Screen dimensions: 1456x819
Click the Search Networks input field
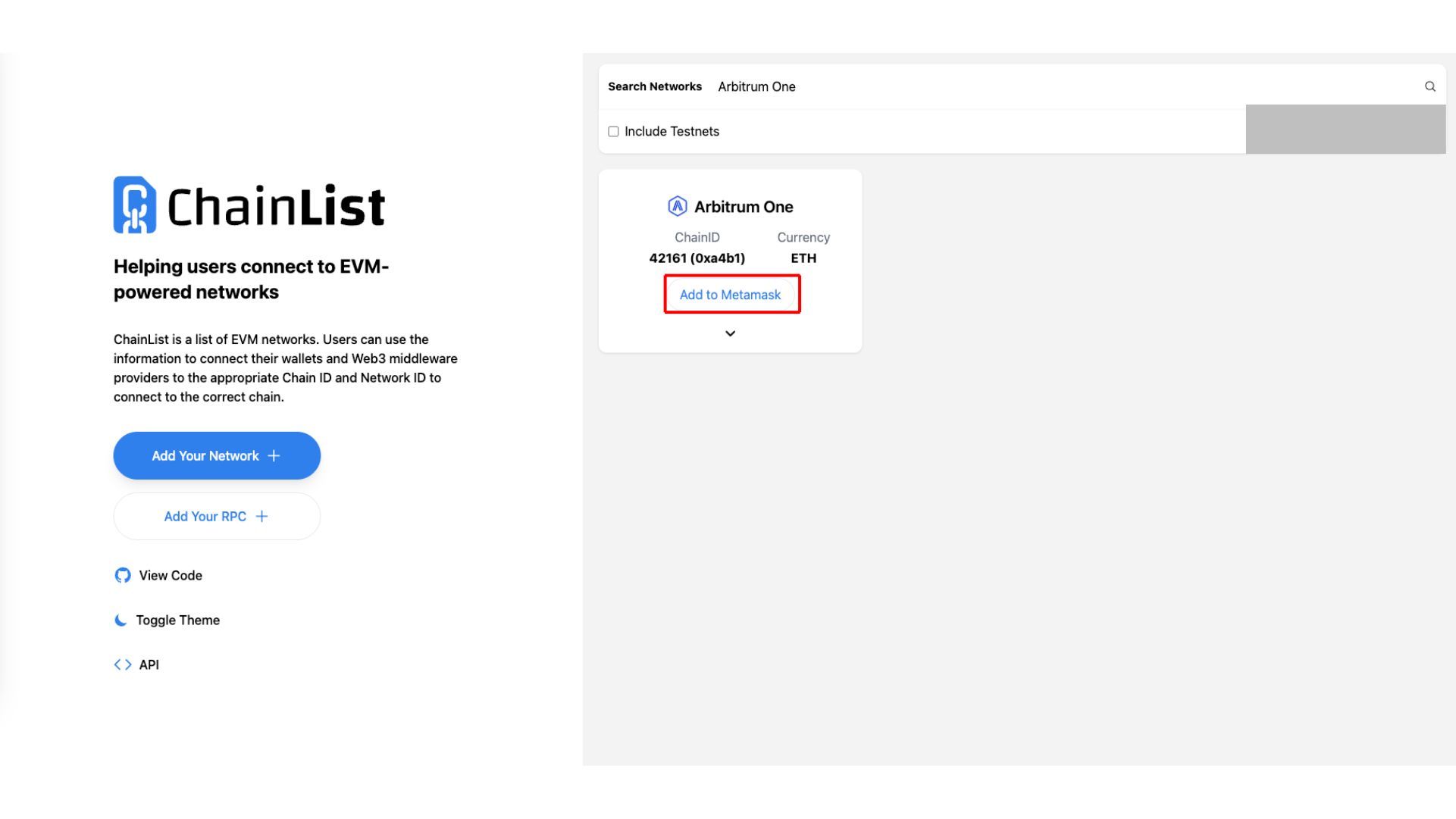[1065, 87]
